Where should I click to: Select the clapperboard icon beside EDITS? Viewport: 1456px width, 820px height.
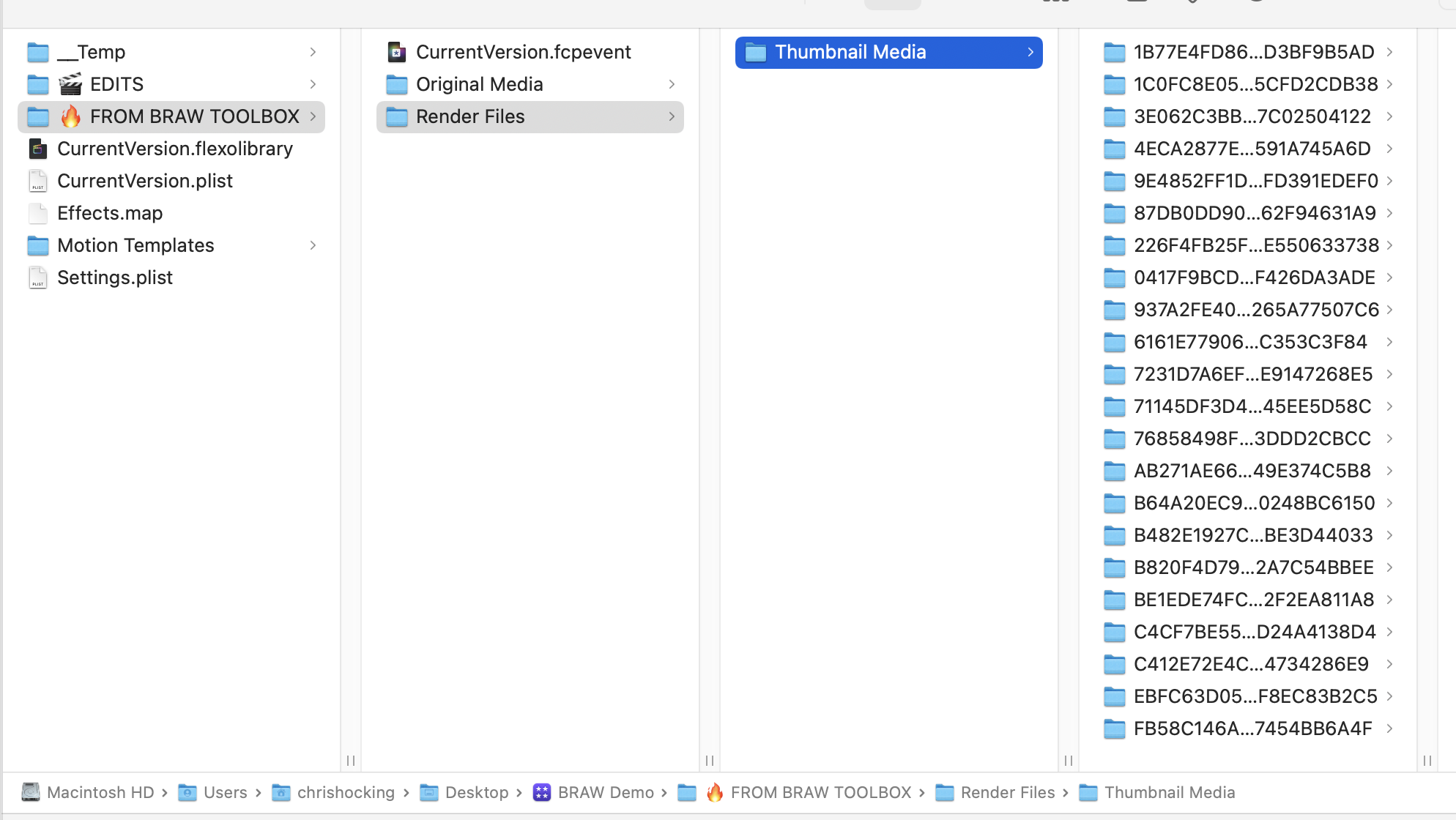(70, 84)
